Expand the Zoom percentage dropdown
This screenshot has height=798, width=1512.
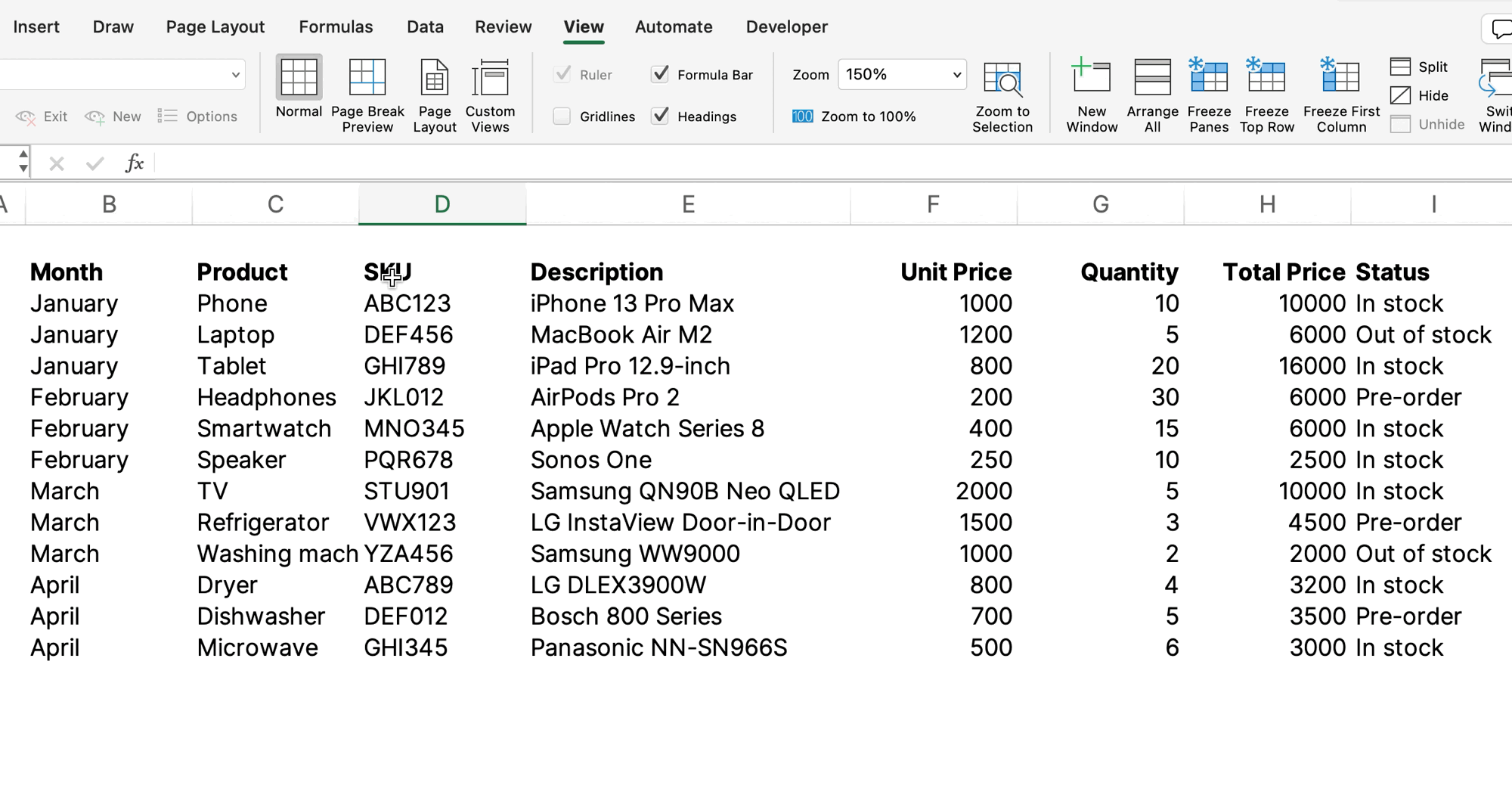(x=956, y=75)
